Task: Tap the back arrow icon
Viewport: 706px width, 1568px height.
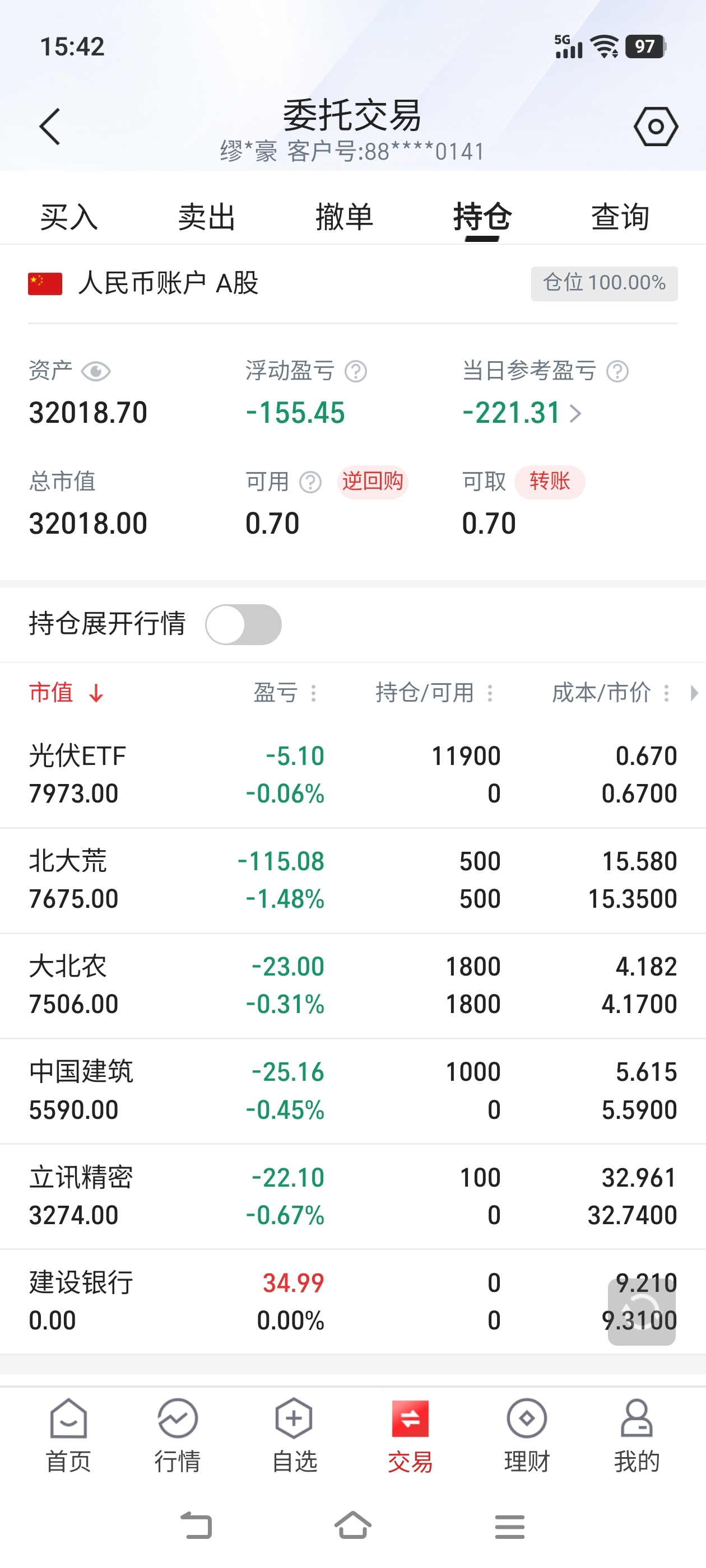Action: pyautogui.click(x=50, y=127)
